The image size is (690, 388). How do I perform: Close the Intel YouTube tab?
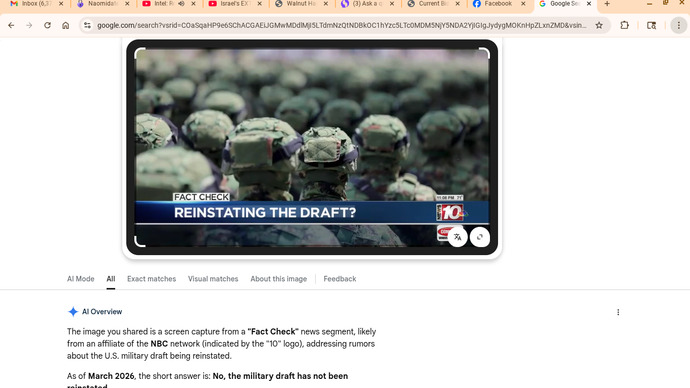[193, 4]
